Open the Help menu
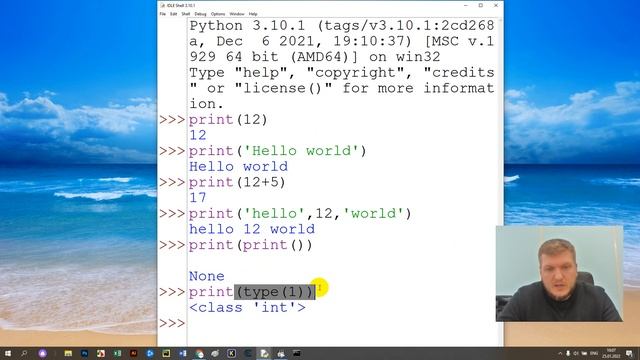 (x=253, y=14)
